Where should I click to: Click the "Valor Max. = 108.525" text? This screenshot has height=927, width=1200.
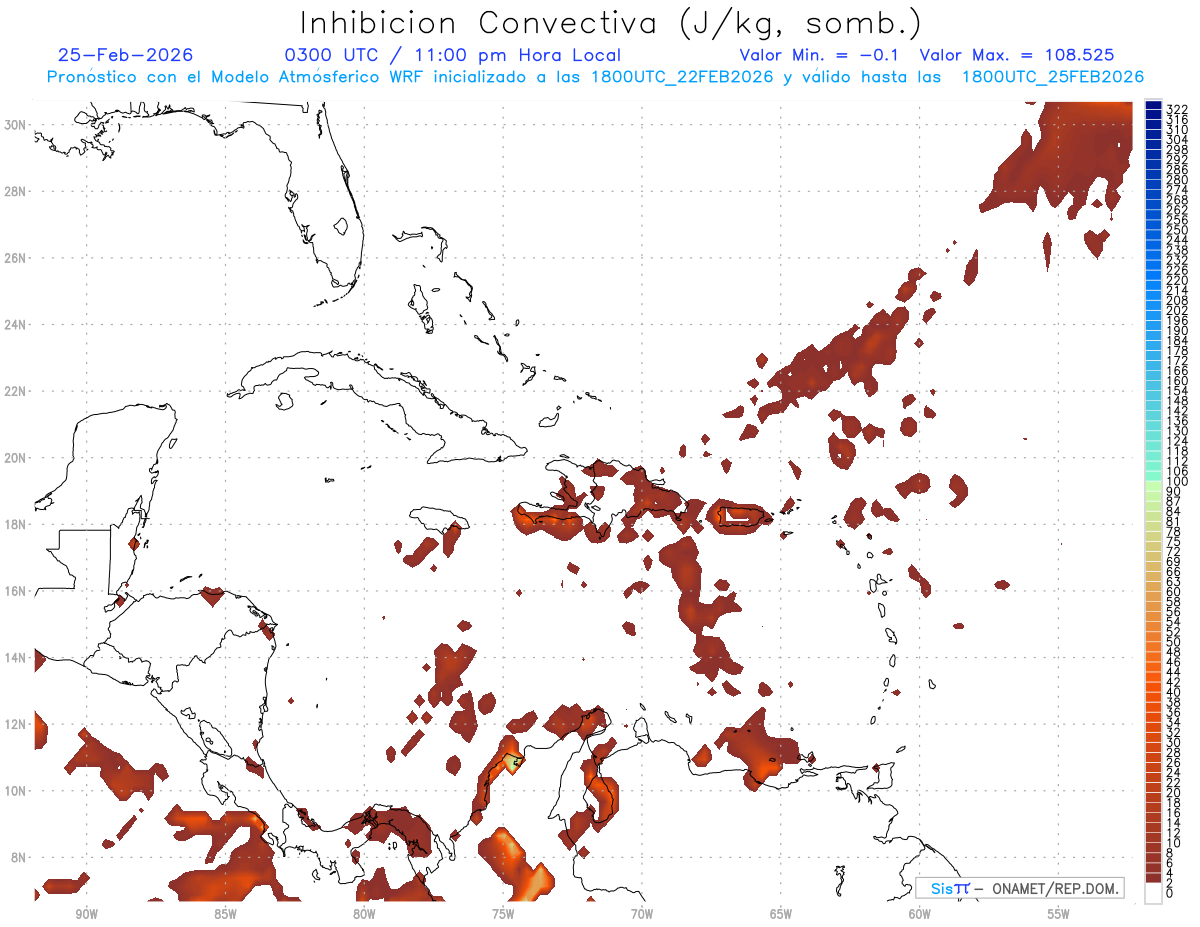coord(1016,55)
